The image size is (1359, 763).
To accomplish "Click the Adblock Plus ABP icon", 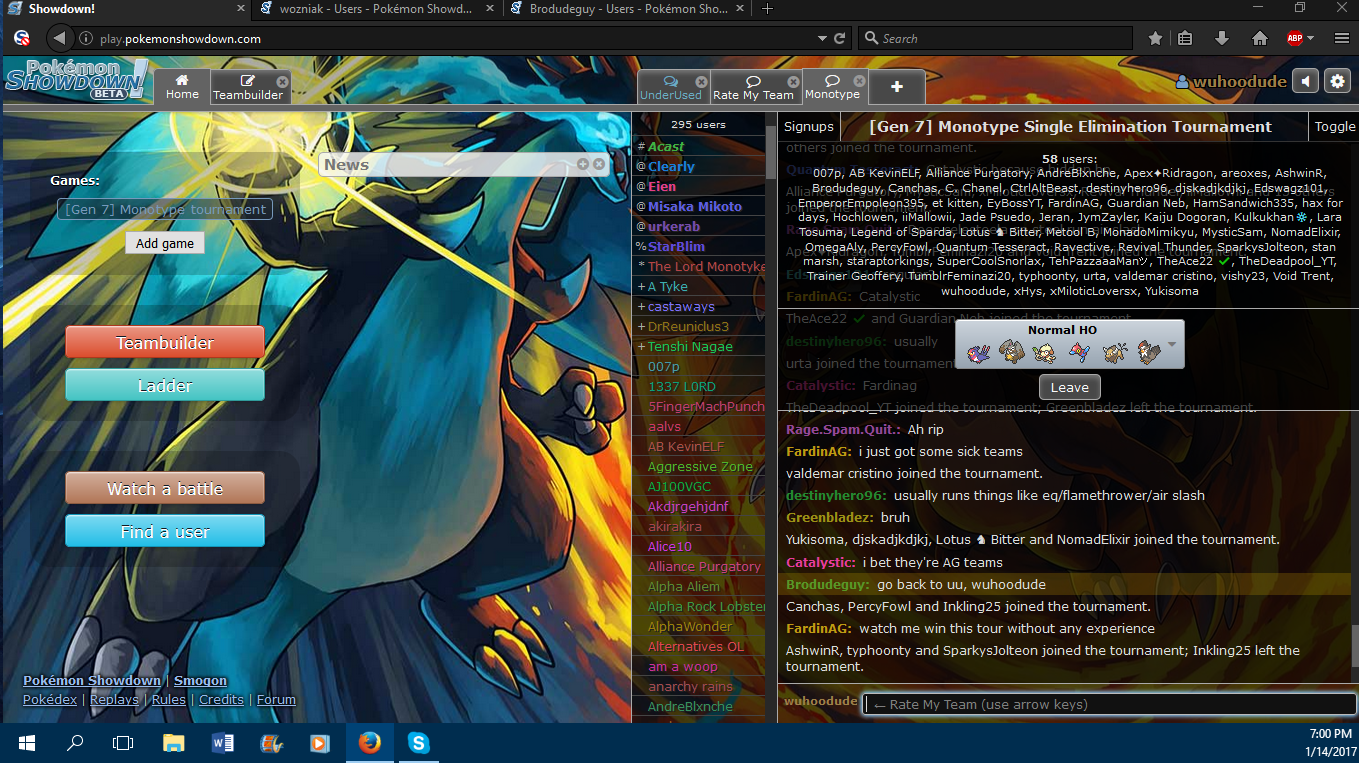I will tap(1296, 39).
